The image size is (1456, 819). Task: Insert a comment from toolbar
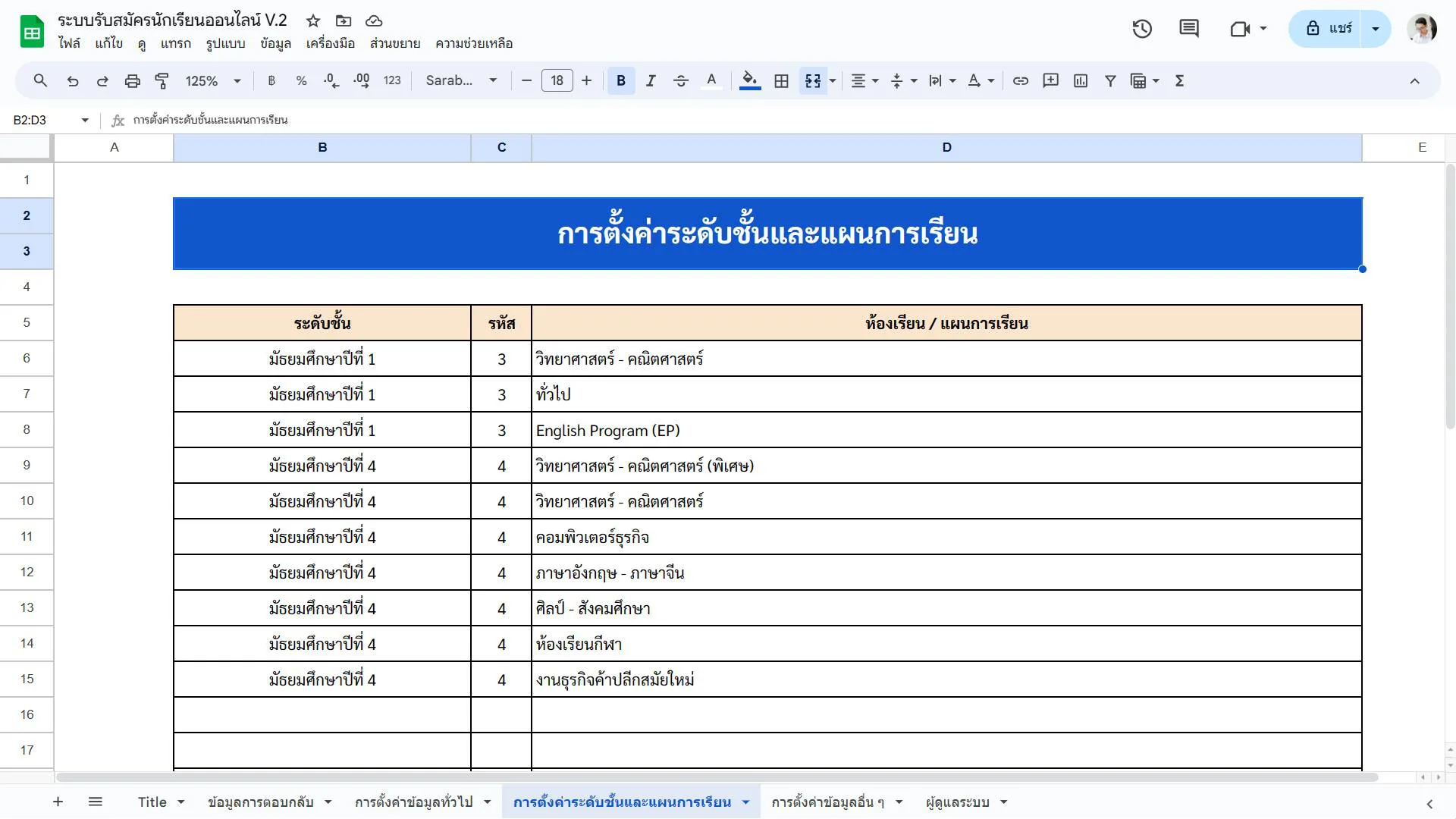[1050, 80]
